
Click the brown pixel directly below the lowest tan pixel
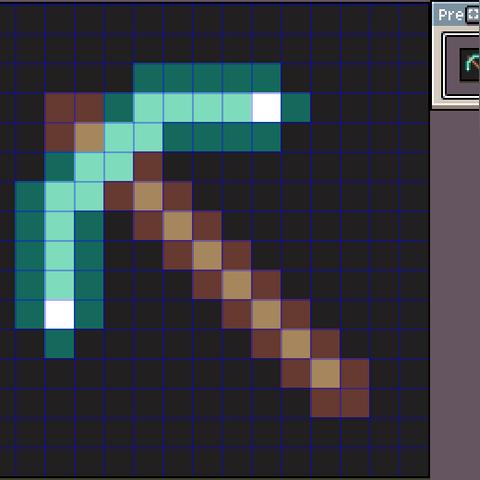coord(325,403)
